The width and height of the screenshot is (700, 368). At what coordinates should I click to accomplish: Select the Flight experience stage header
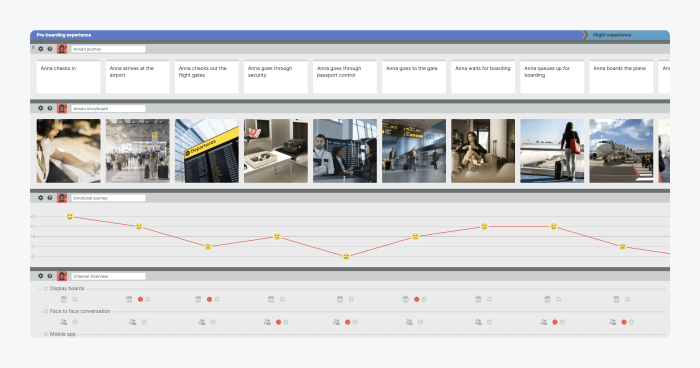(x=629, y=35)
